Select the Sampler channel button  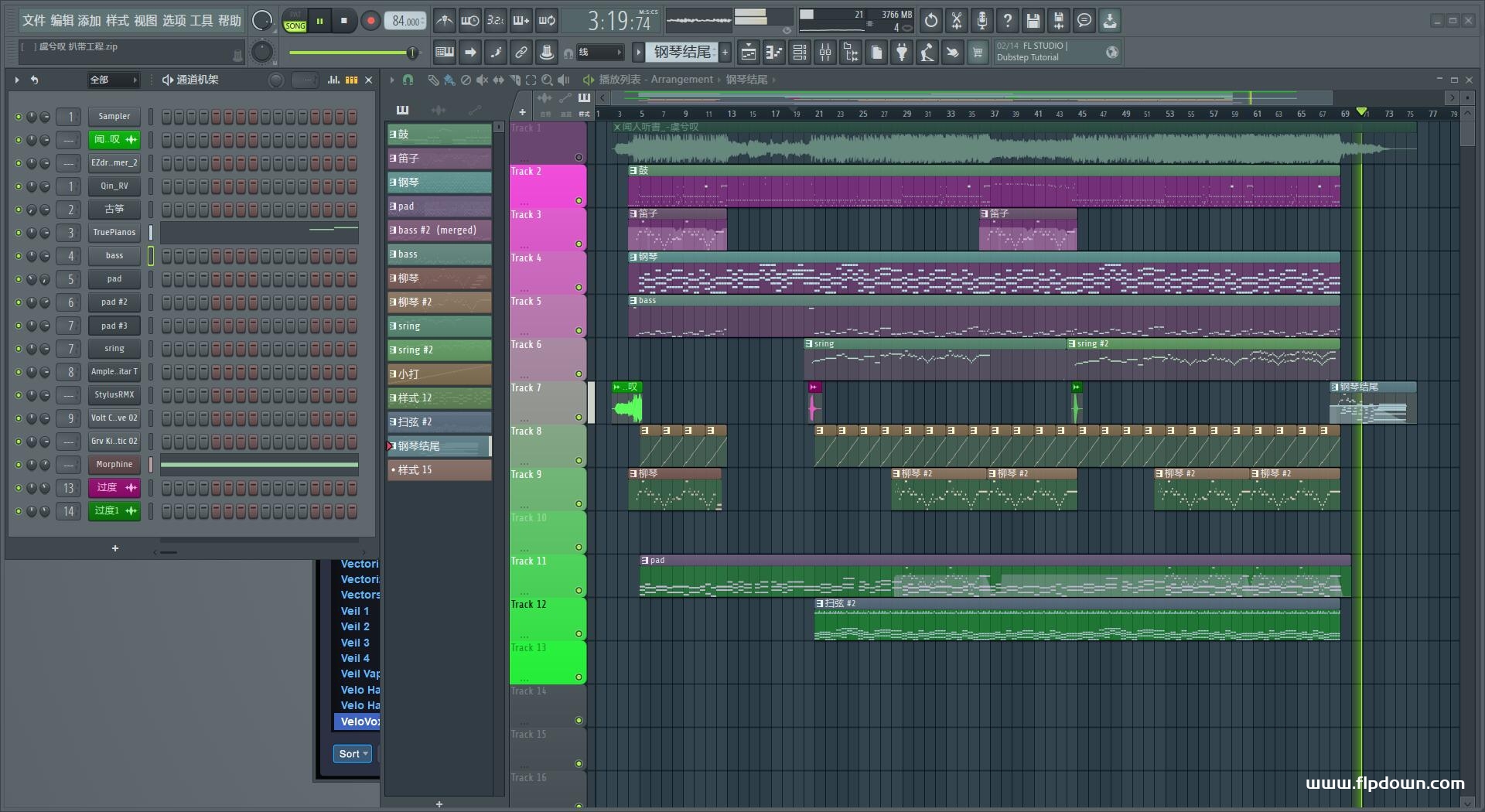[x=114, y=117]
